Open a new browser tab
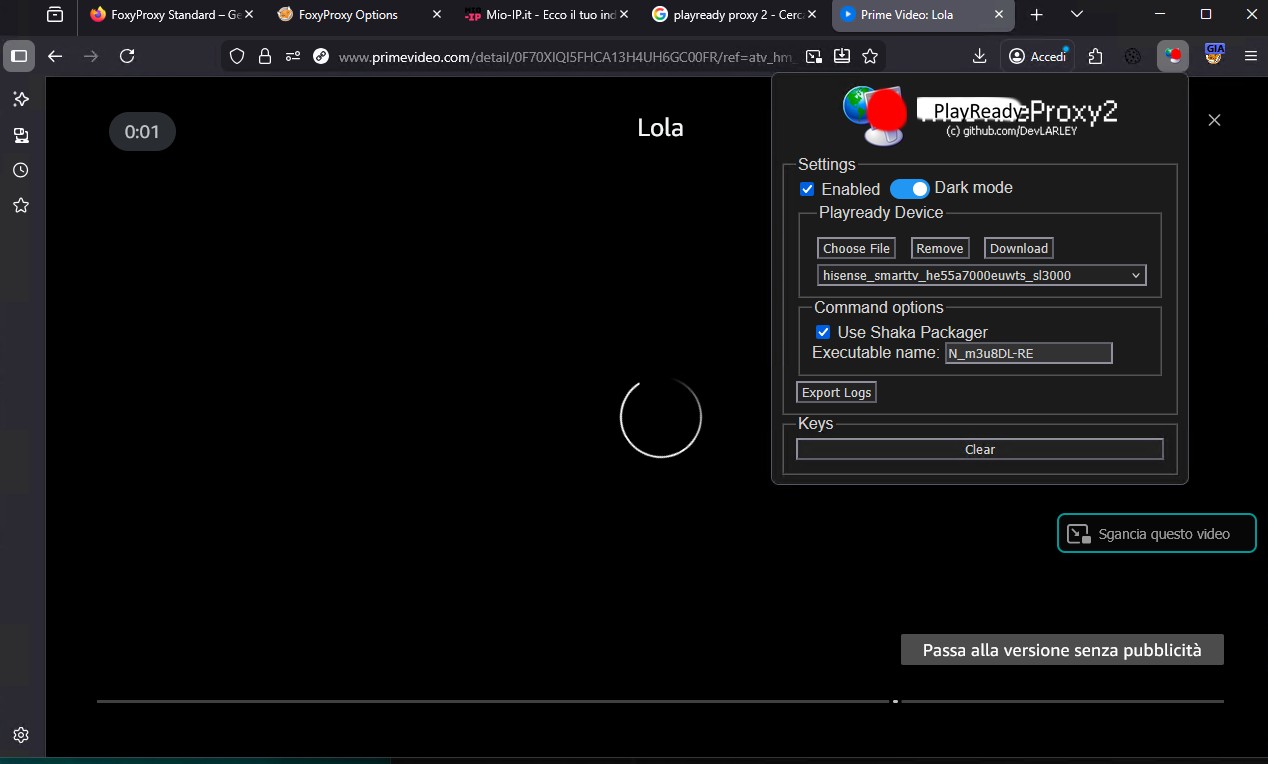 [x=1037, y=15]
